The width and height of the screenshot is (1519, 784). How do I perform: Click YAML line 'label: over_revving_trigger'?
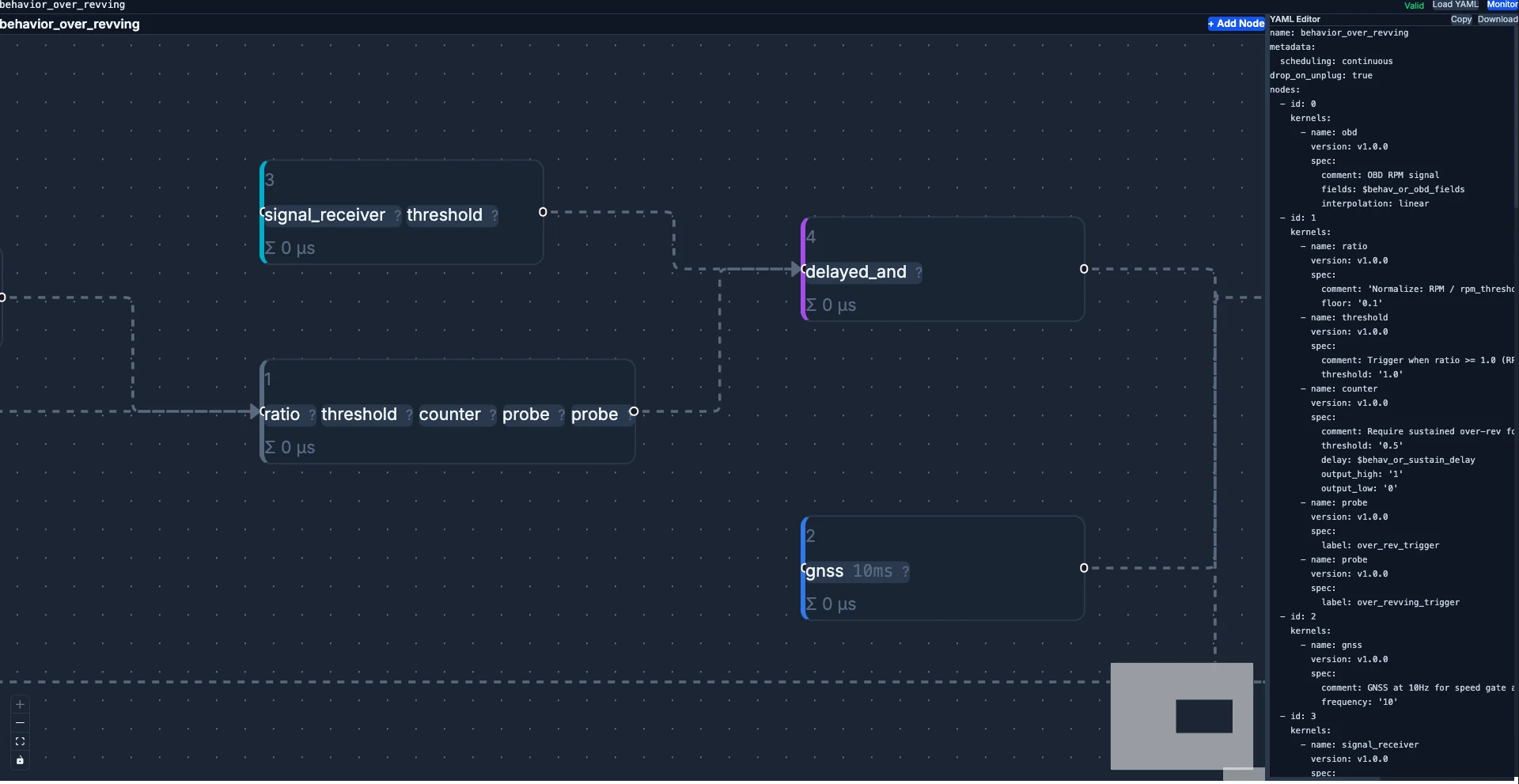[1390, 603]
